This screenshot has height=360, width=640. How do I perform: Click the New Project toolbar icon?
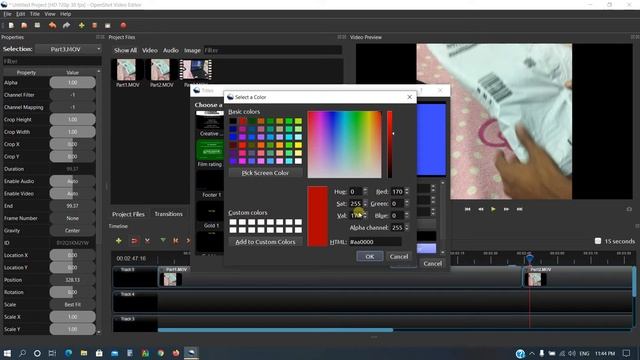coord(11,25)
